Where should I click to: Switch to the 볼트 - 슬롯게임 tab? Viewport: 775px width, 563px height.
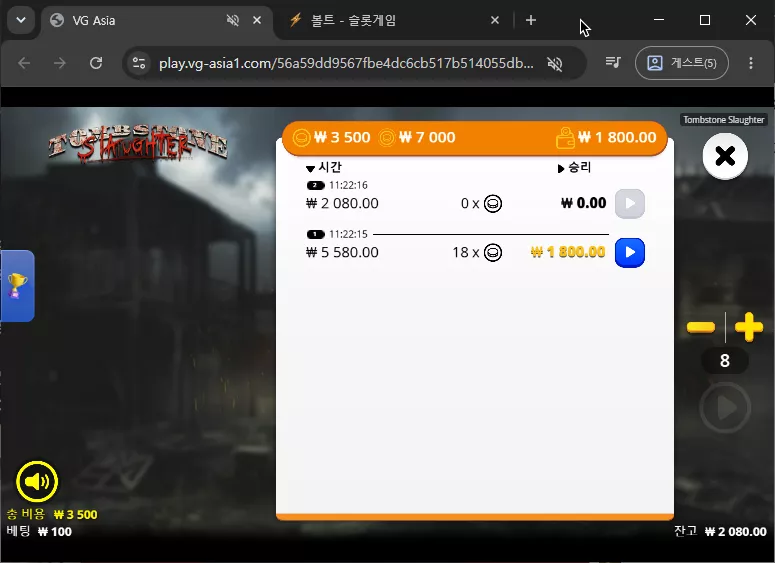395,20
